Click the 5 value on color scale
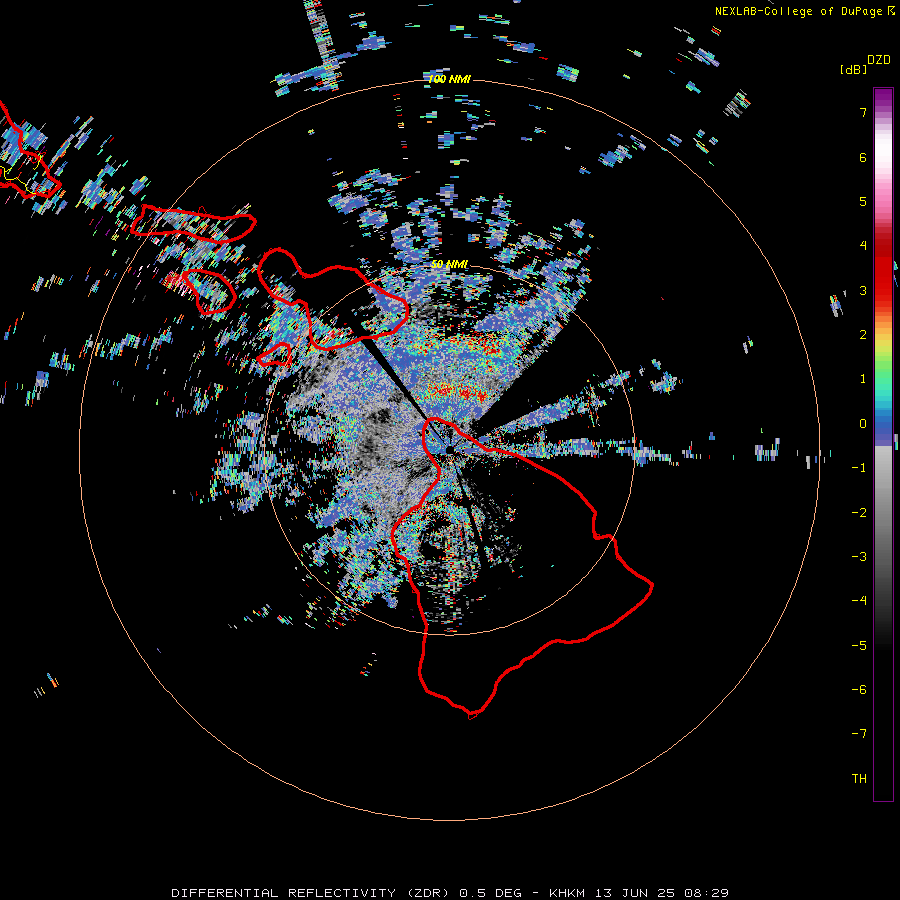Image resolution: width=900 pixels, height=900 pixels. click(x=863, y=201)
